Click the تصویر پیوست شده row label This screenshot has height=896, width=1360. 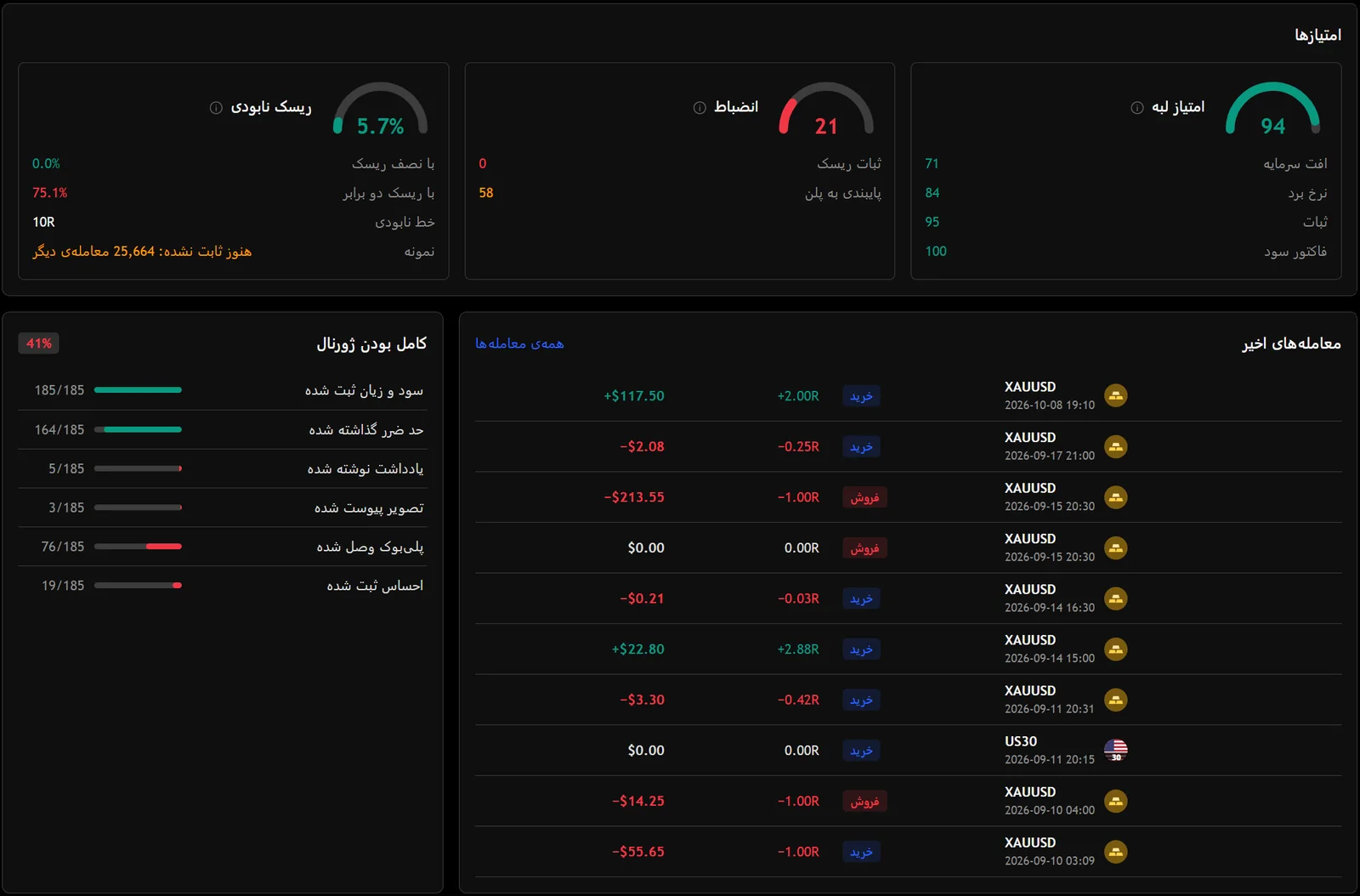pyautogui.click(x=369, y=508)
